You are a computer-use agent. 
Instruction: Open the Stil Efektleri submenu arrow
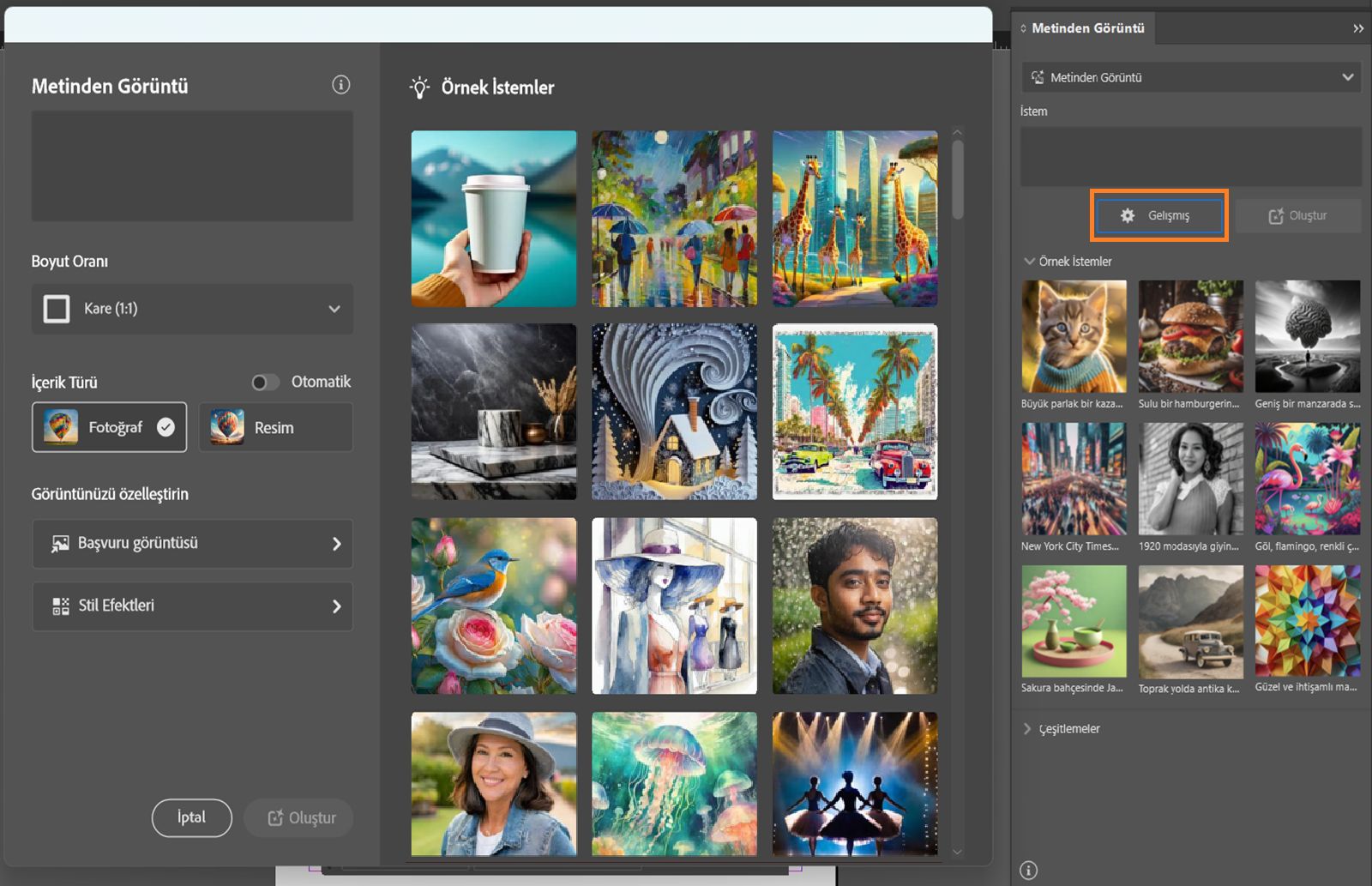(x=336, y=606)
